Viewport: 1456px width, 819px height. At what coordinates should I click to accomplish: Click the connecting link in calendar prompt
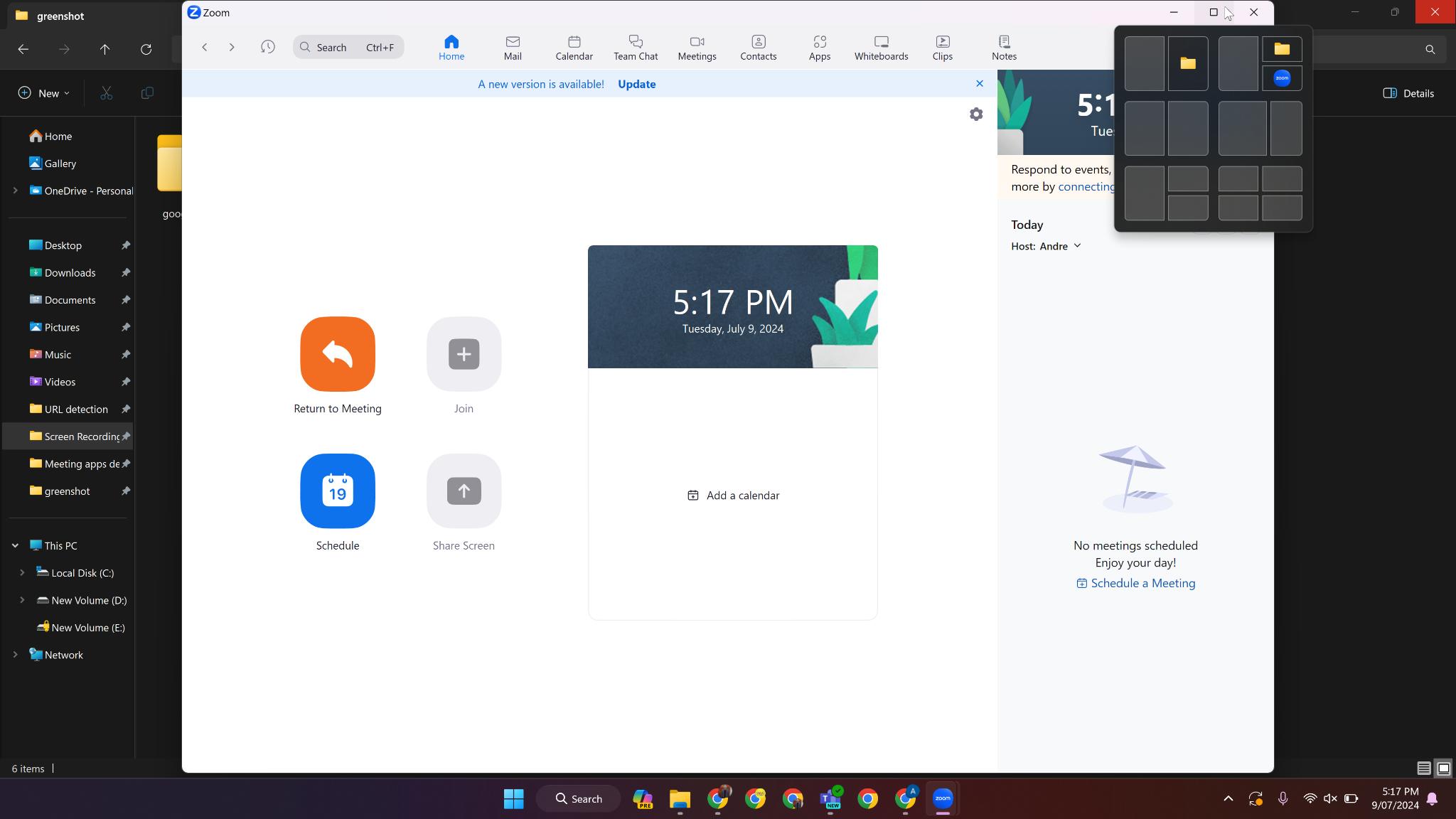click(1086, 186)
